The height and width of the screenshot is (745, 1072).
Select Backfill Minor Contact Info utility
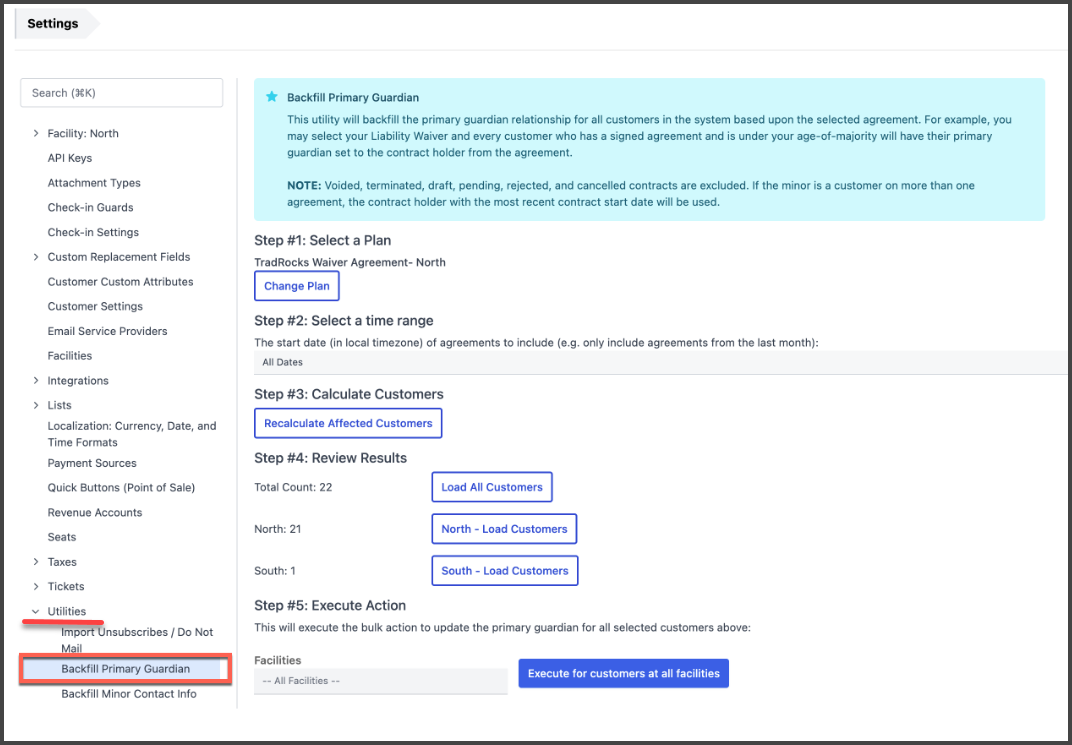coord(129,694)
